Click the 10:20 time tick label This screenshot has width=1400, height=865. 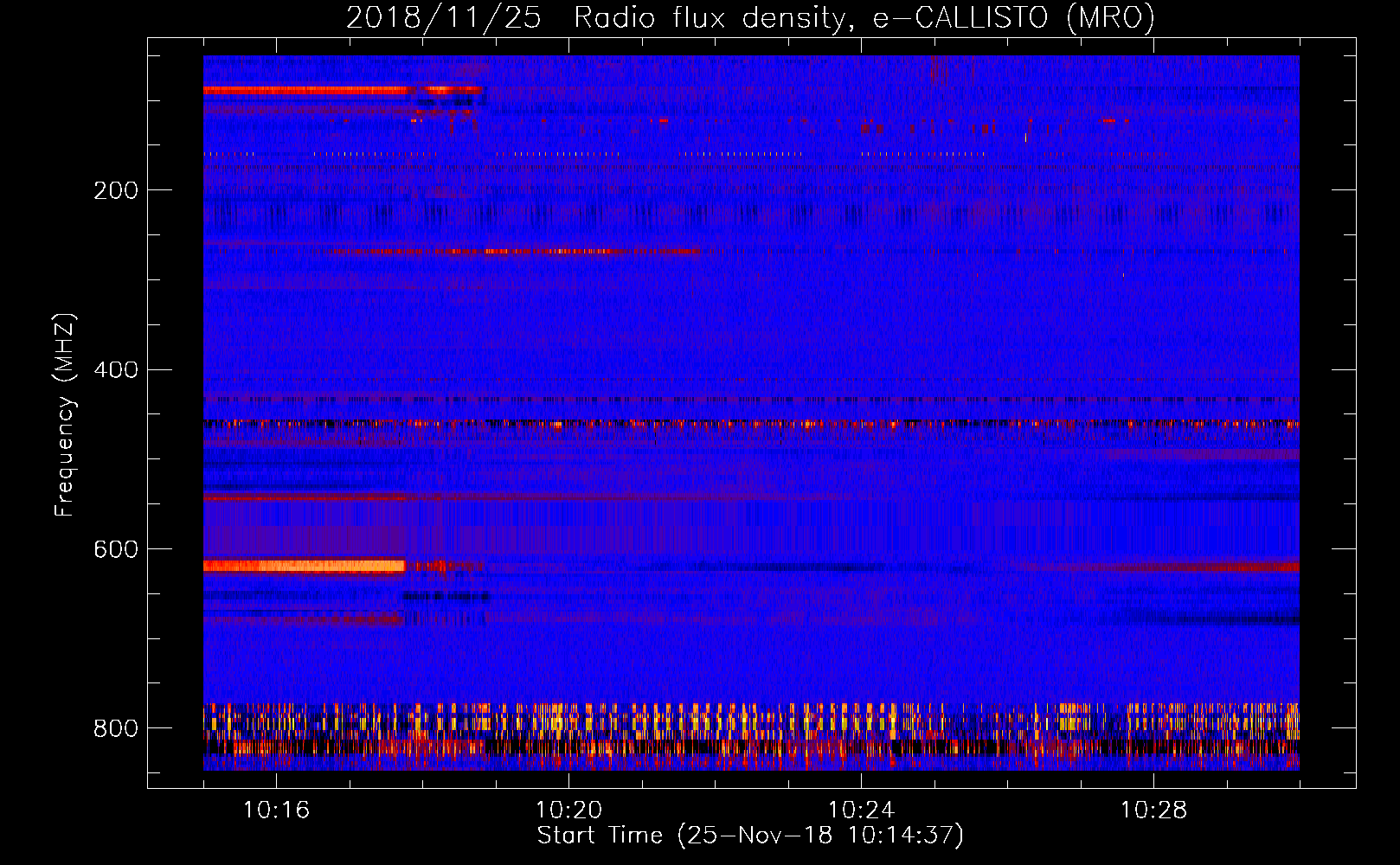pyautogui.click(x=568, y=811)
